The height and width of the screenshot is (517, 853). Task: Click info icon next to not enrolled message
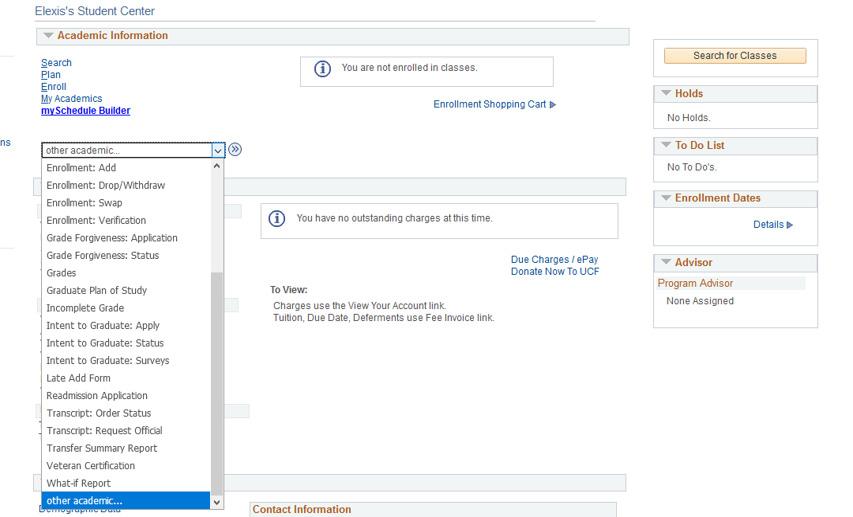(323, 69)
